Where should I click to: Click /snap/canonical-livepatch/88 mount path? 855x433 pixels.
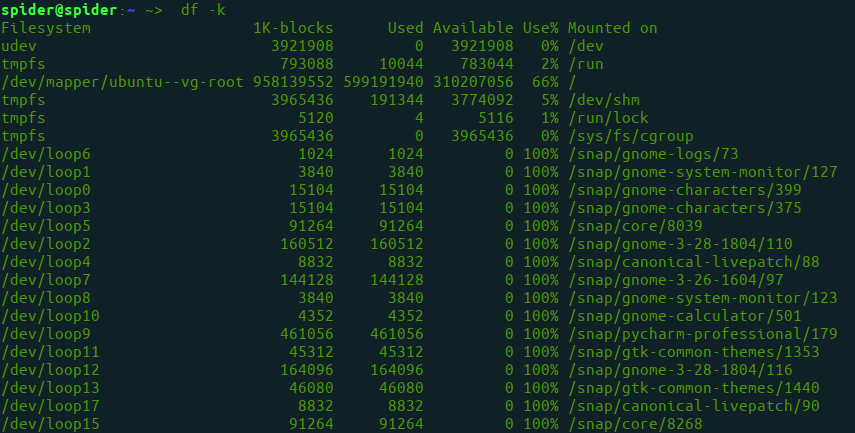[694, 262]
